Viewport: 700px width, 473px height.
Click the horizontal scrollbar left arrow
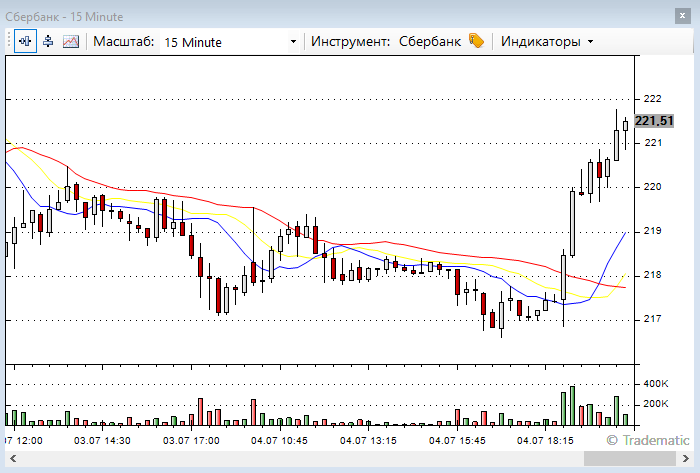coord(13,458)
